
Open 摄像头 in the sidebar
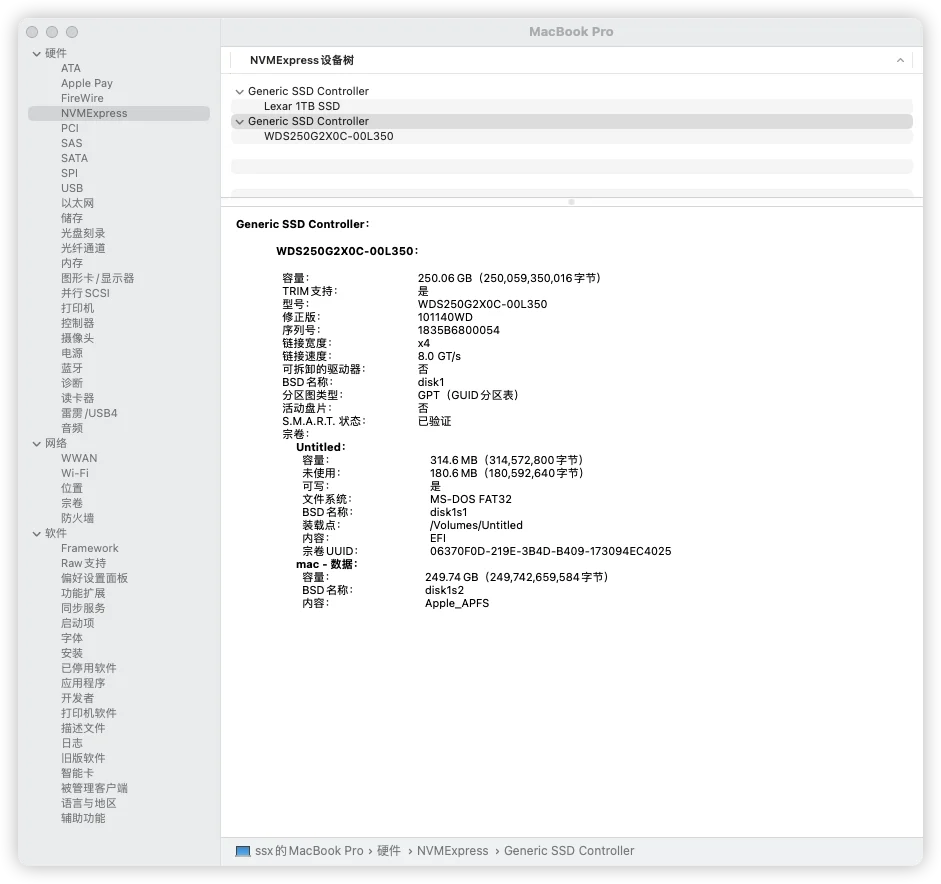tap(77, 338)
